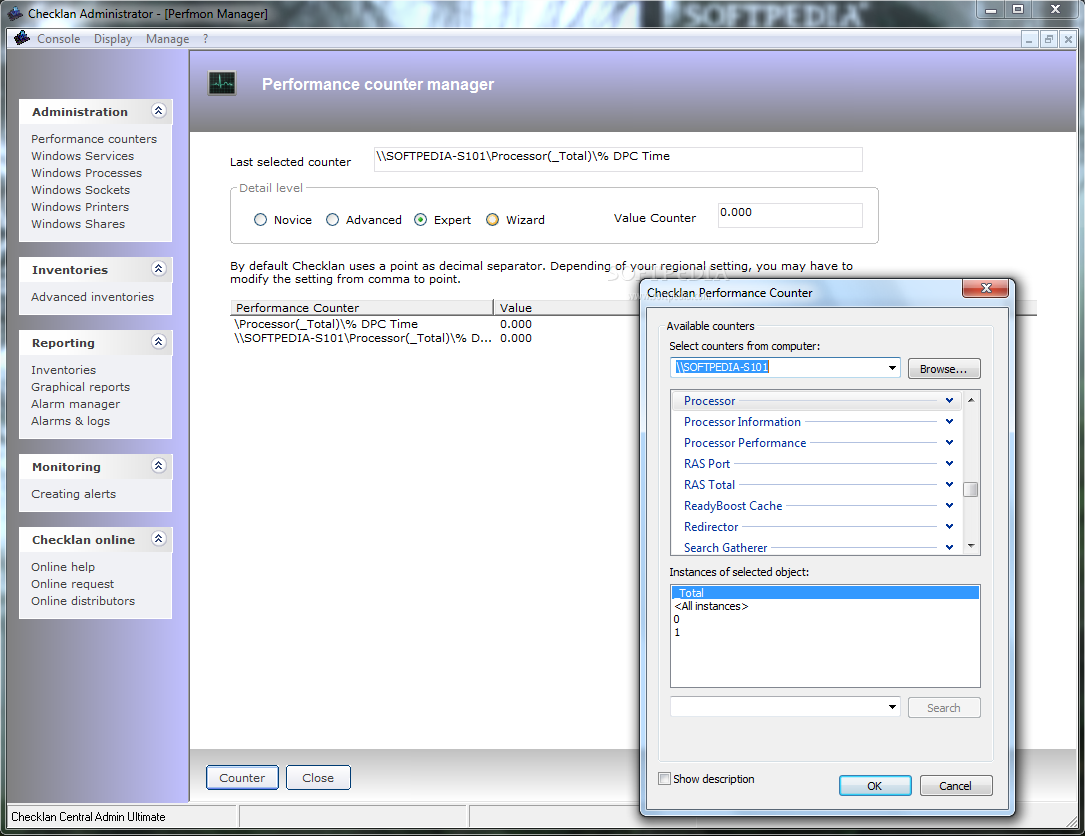
Task: Click the Checklan app icon beside Console menu
Action: 21,38
